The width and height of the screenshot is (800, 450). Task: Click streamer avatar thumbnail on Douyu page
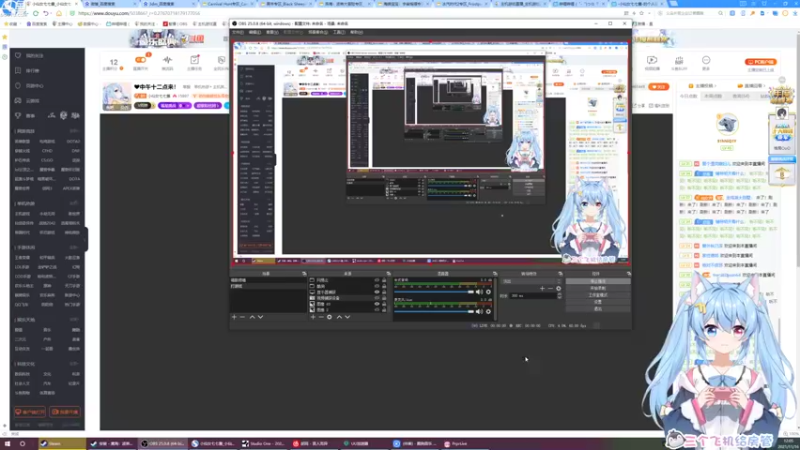[117, 96]
